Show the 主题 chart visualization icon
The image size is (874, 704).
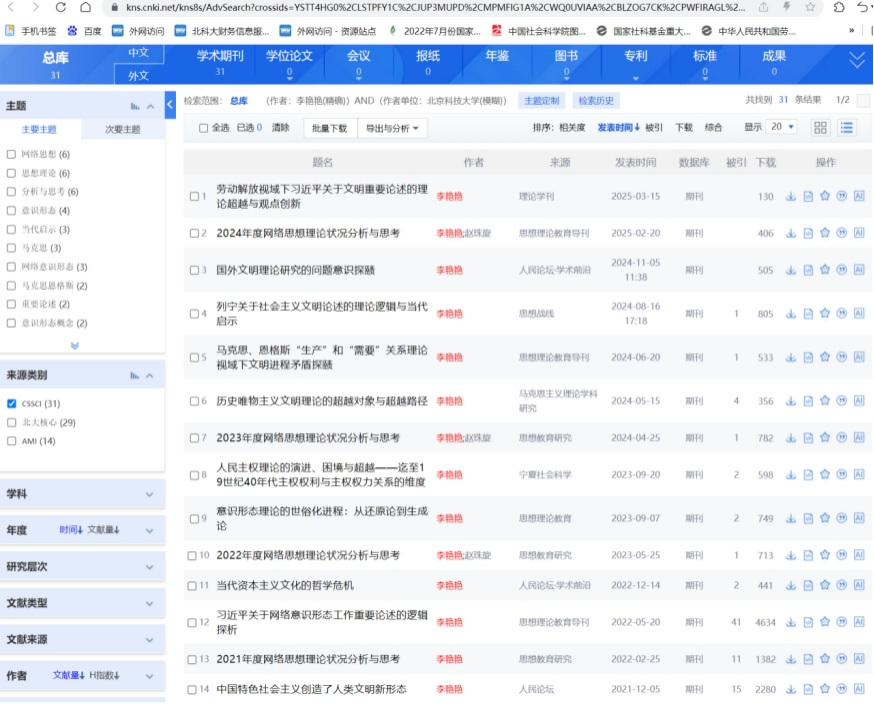tap(134, 106)
